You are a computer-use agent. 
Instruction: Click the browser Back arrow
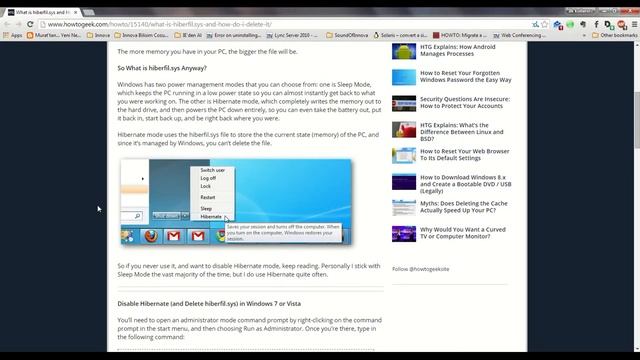tap(7, 24)
